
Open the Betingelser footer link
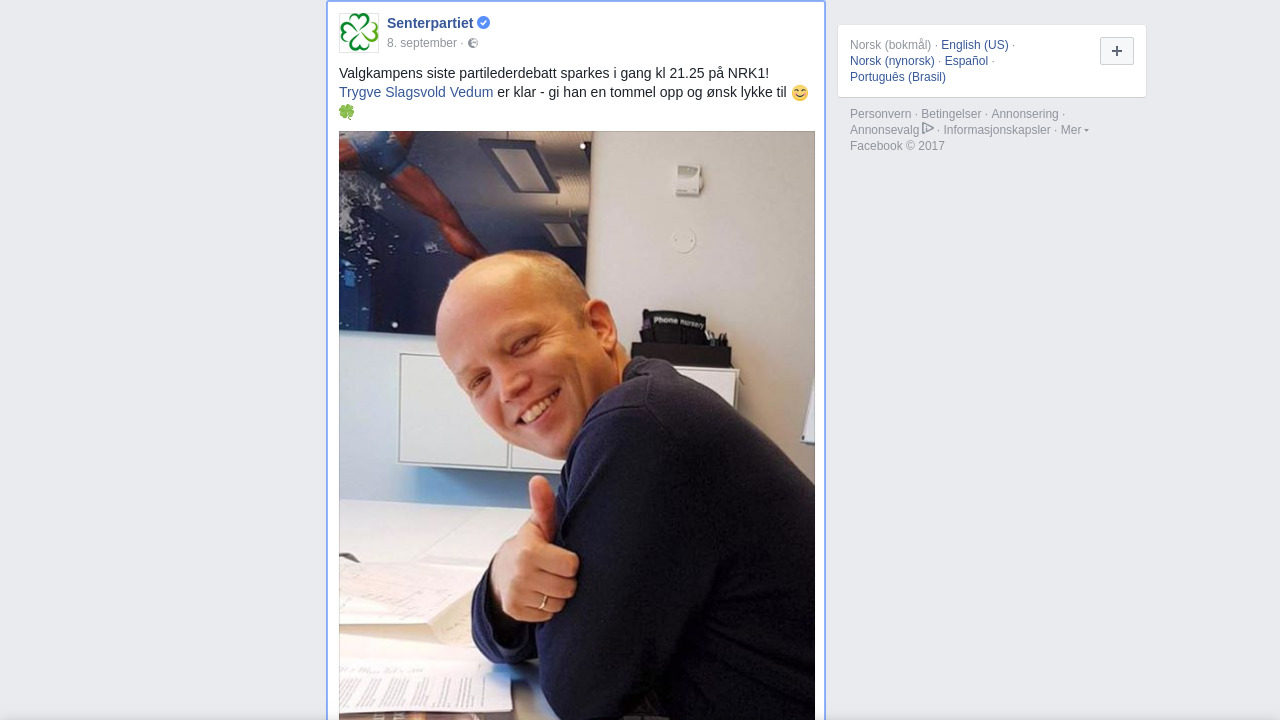[x=951, y=114]
